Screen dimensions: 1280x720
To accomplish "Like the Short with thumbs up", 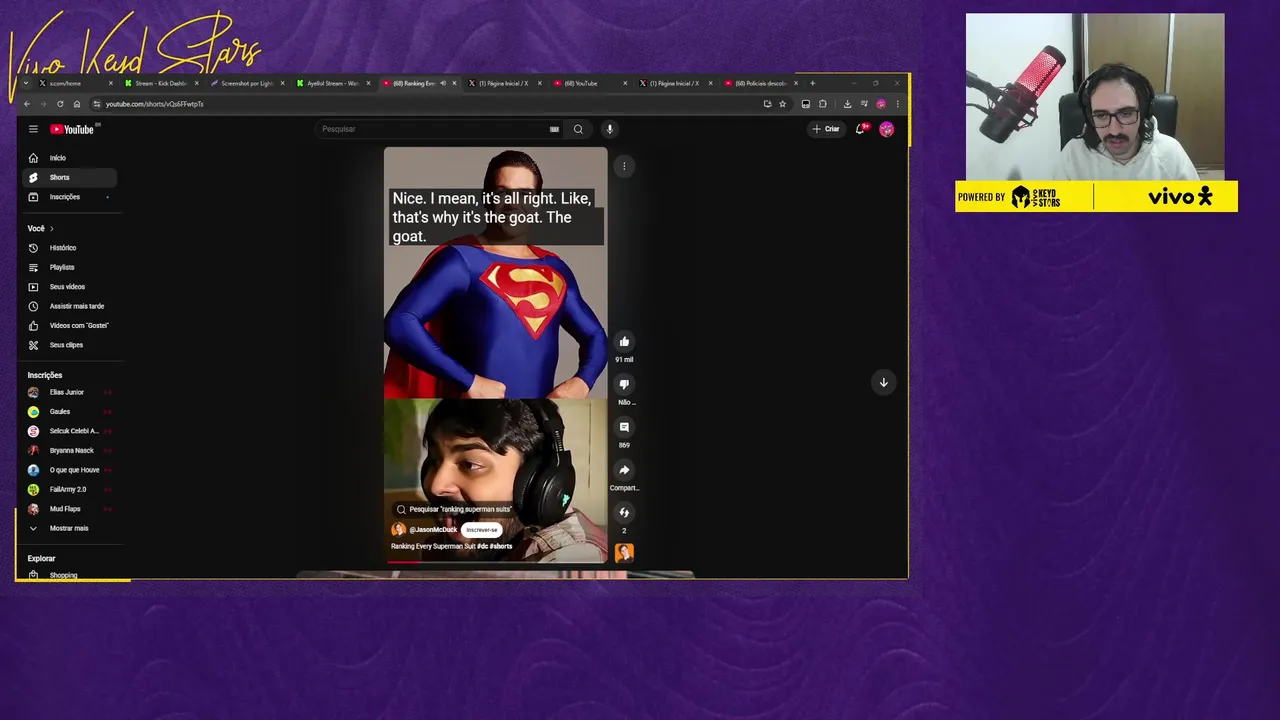I will click(624, 342).
